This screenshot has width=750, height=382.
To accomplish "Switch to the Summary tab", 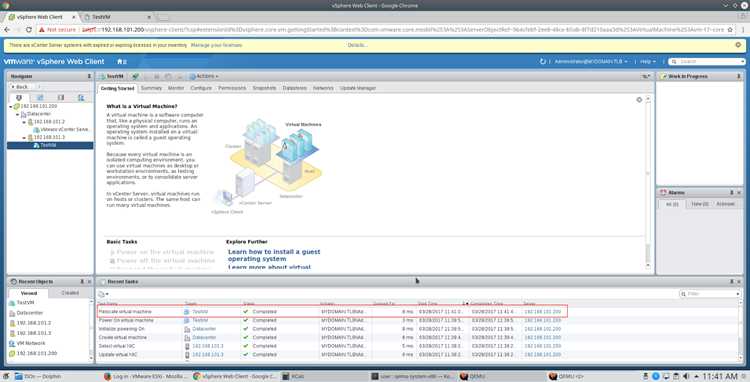I will click(x=151, y=88).
